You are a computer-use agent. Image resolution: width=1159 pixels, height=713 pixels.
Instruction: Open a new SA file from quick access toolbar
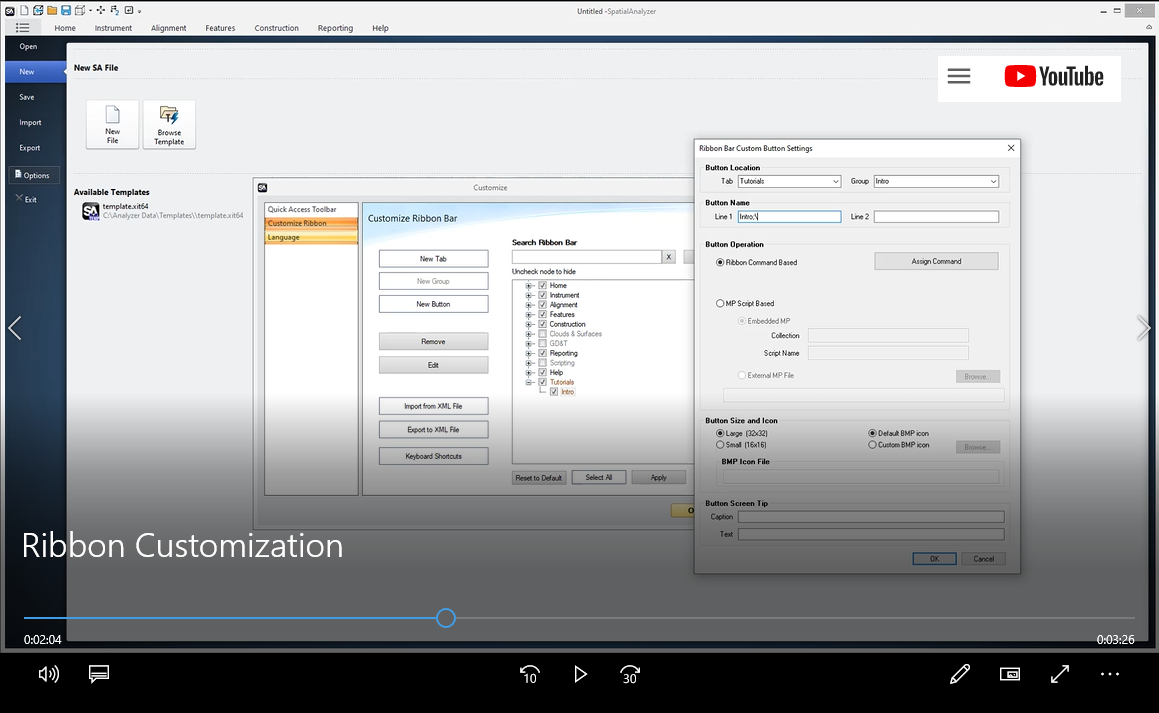(x=24, y=9)
